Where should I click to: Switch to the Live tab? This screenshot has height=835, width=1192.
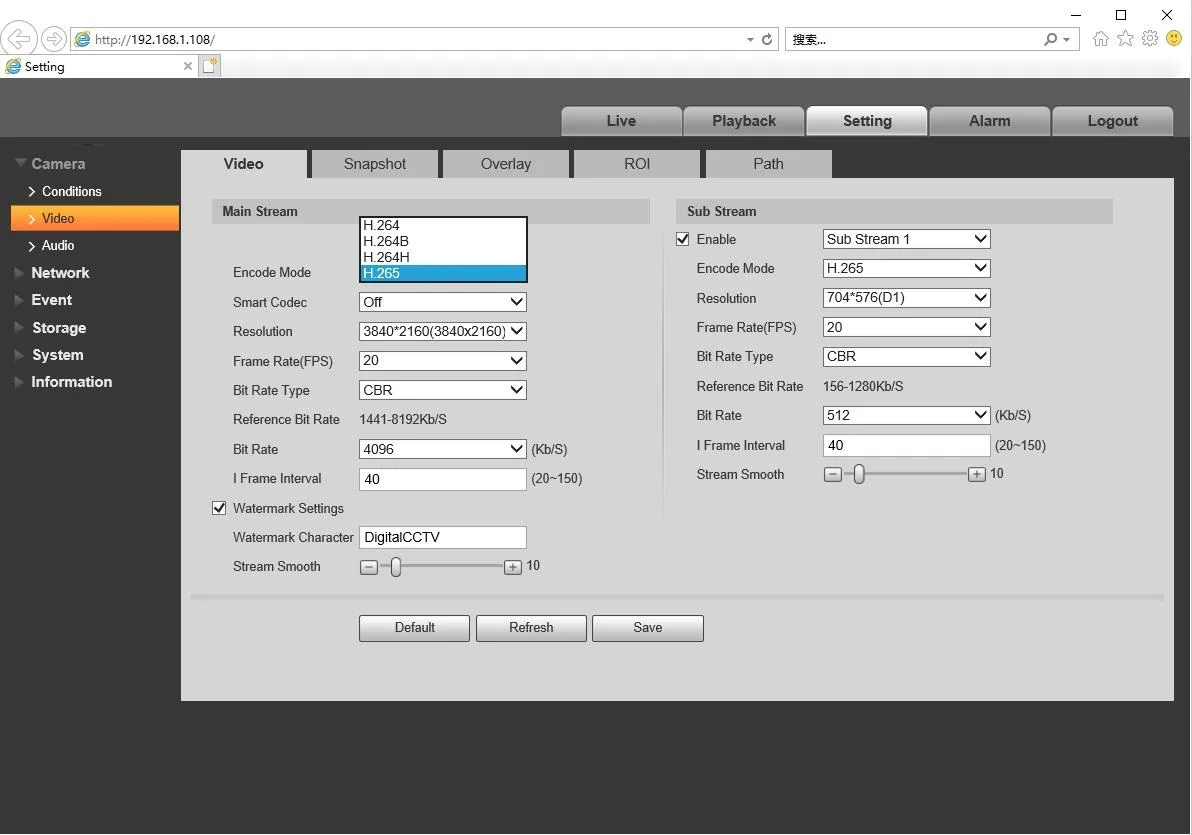621,121
